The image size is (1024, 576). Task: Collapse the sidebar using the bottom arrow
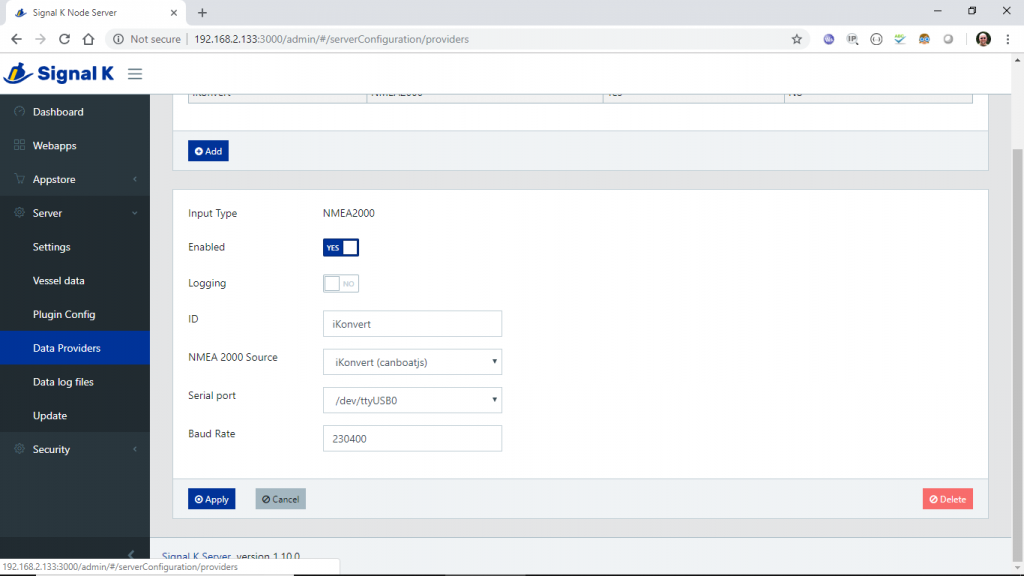130,555
